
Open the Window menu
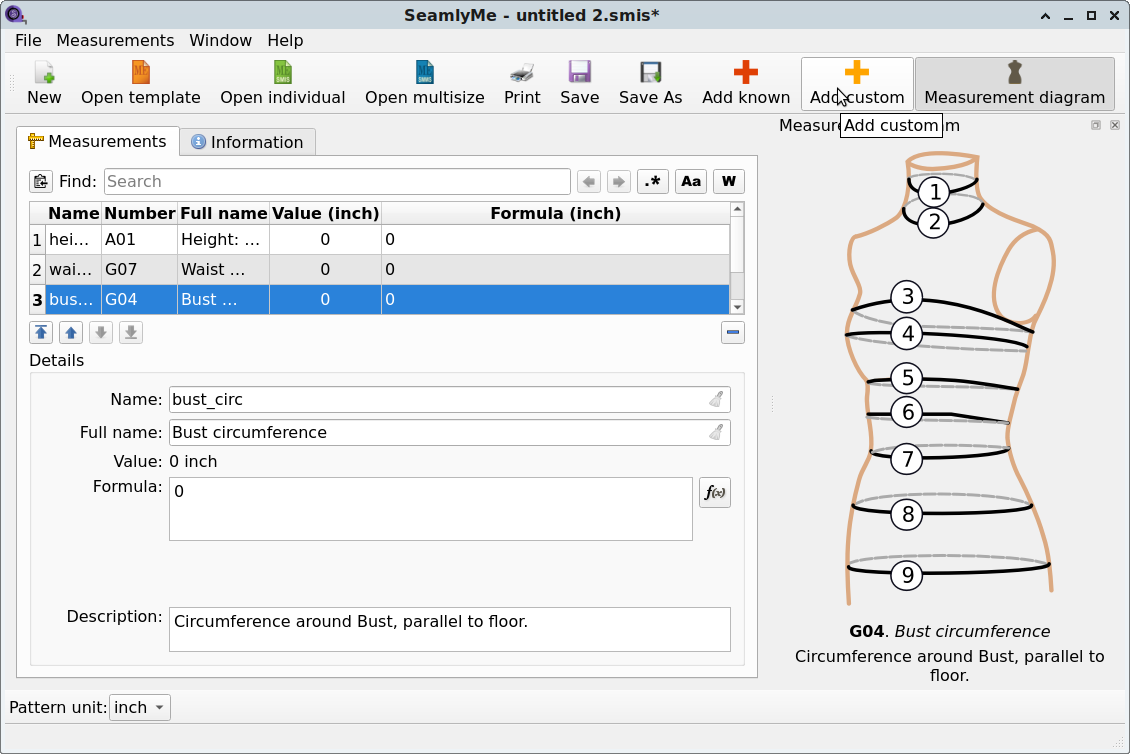click(221, 40)
